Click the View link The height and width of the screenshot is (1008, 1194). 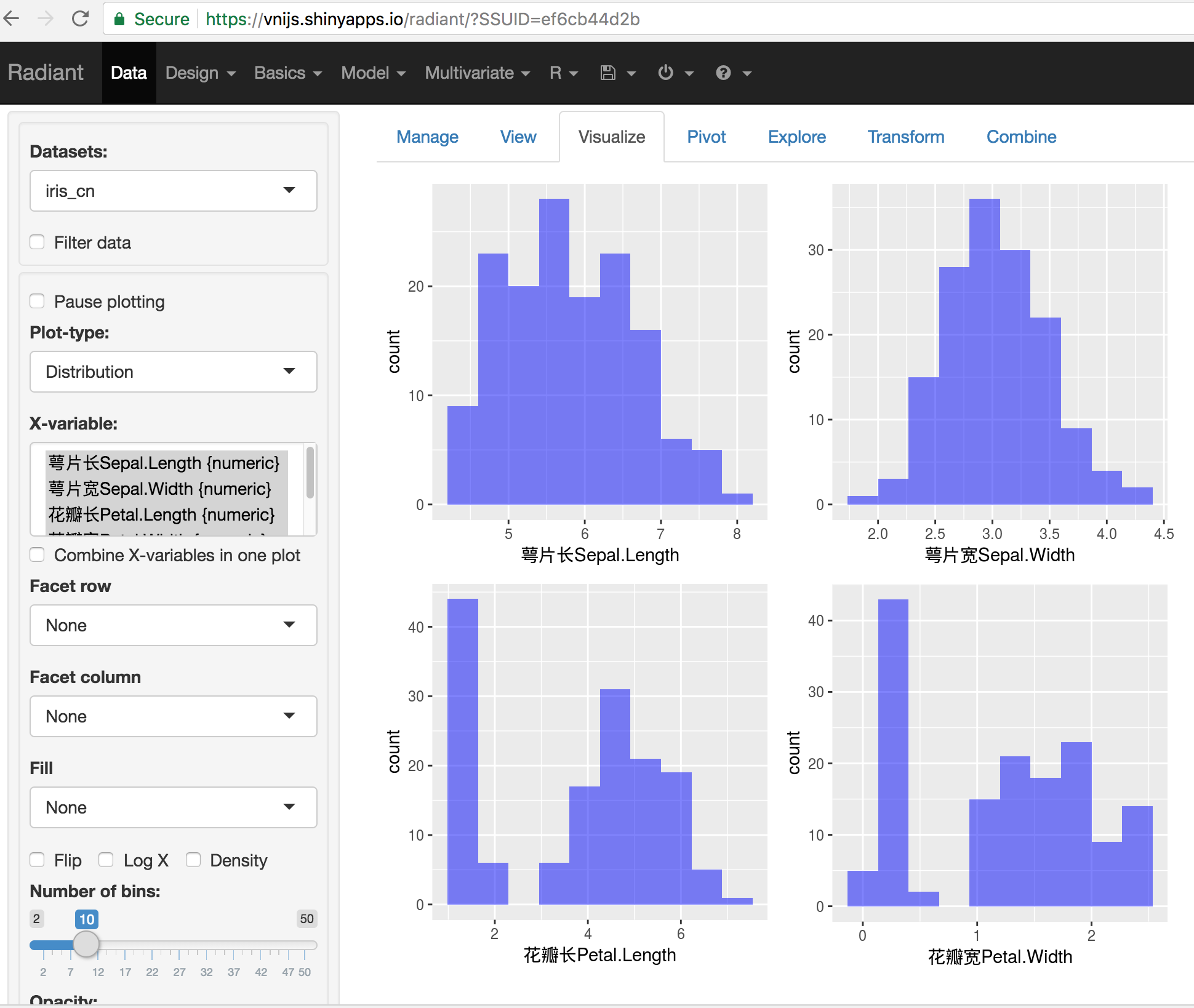[518, 137]
